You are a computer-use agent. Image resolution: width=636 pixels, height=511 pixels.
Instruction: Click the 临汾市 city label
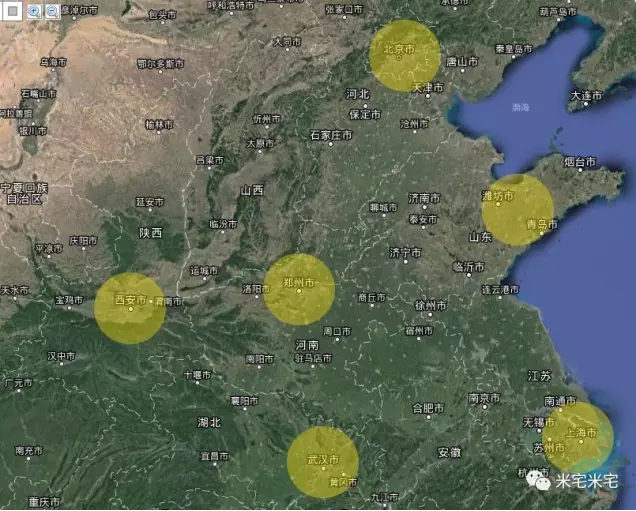pyautogui.click(x=223, y=223)
